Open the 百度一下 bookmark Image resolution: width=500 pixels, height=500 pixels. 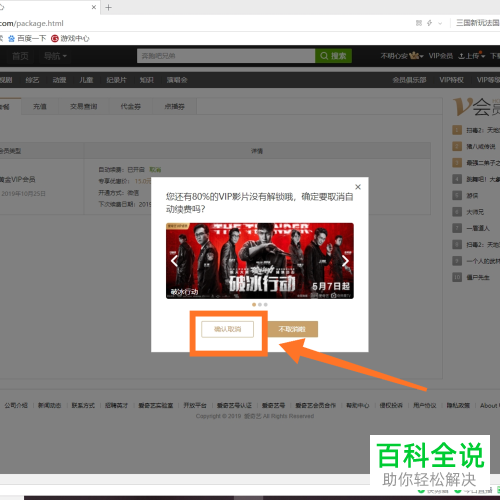click(28, 38)
